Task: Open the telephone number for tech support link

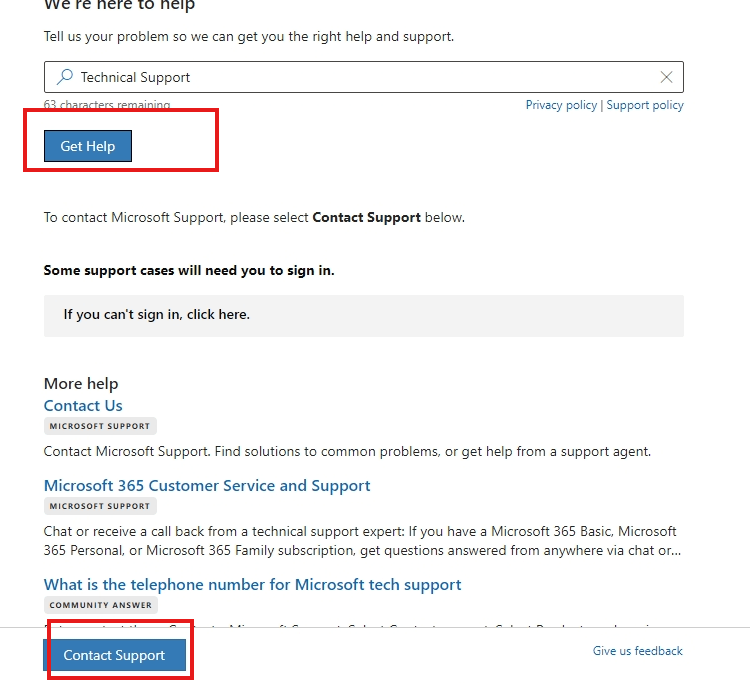Action: pyautogui.click(x=253, y=584)
